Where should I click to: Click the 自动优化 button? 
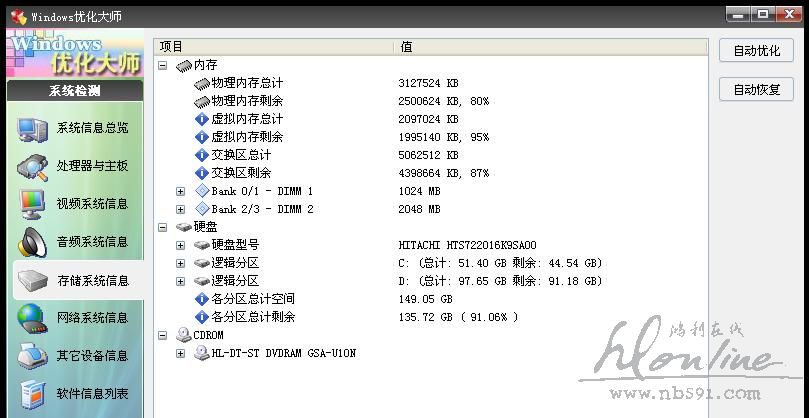click(x=756, y=51)
